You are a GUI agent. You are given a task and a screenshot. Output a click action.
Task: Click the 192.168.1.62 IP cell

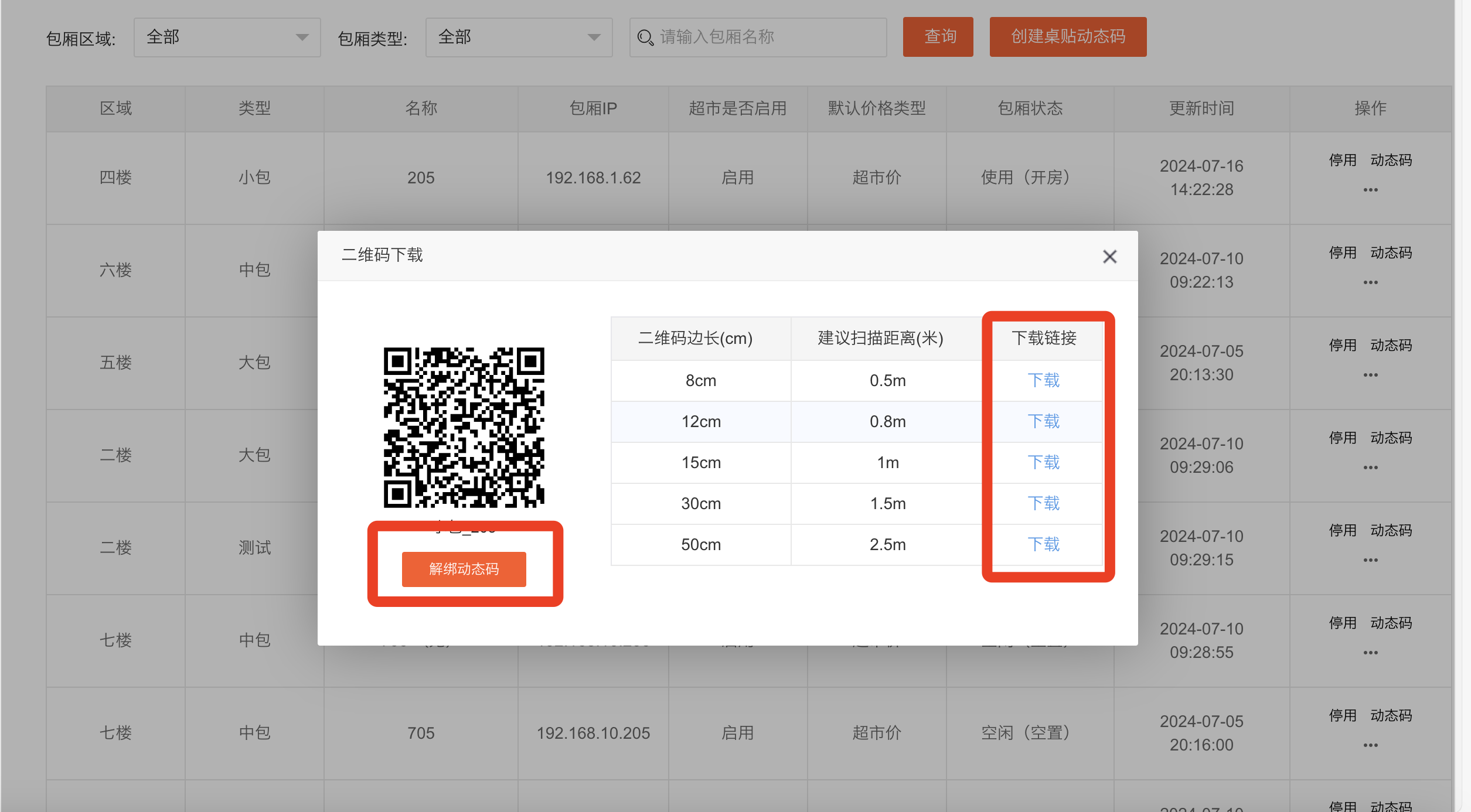[593, 178]
